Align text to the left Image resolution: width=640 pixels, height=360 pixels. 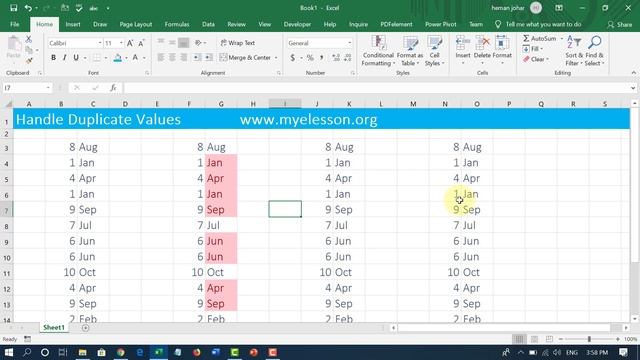(161, 58)
